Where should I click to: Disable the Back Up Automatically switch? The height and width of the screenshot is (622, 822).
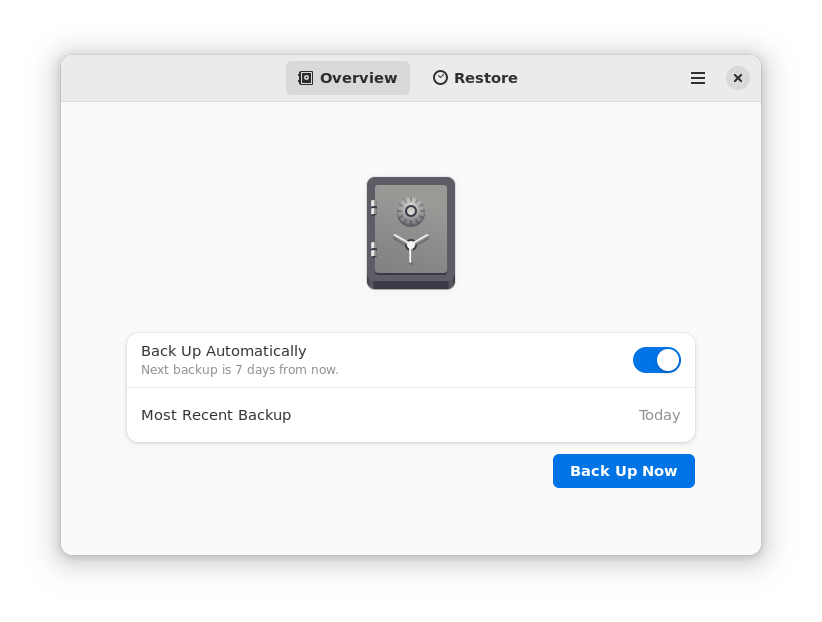click(656, 360)
